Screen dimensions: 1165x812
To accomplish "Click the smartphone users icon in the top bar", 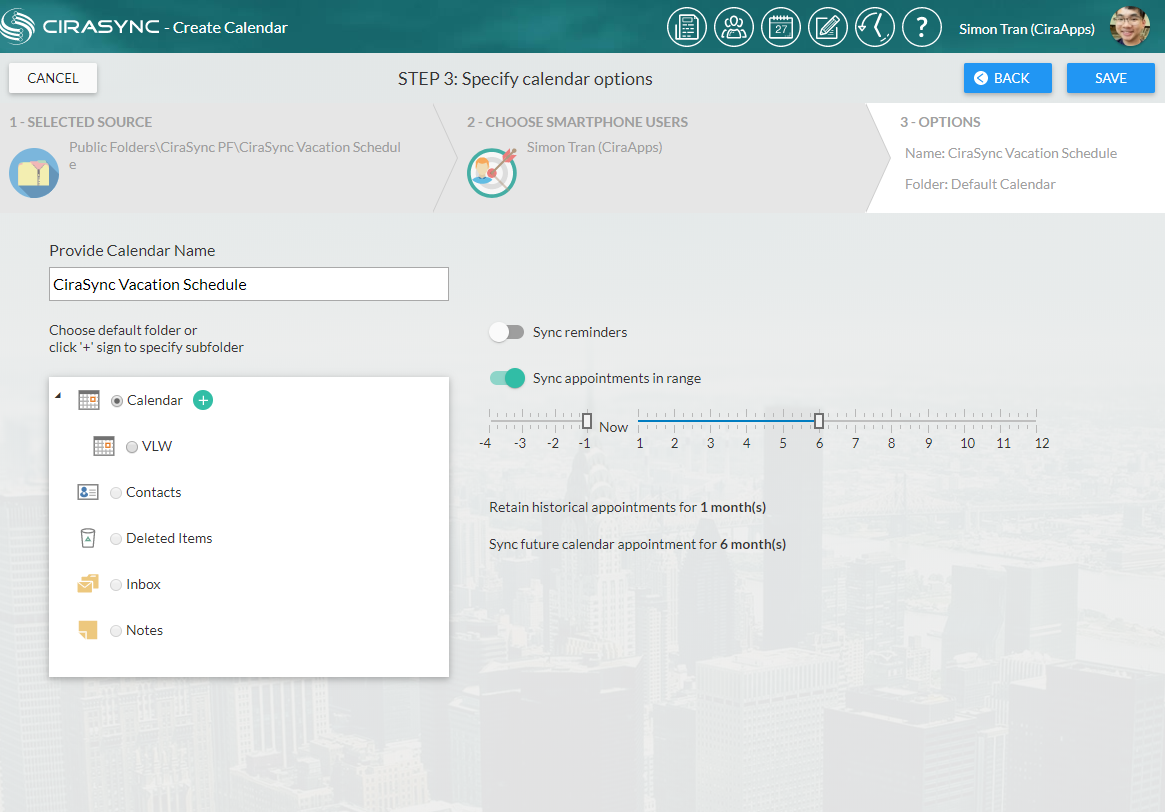I will click(734, 27).
